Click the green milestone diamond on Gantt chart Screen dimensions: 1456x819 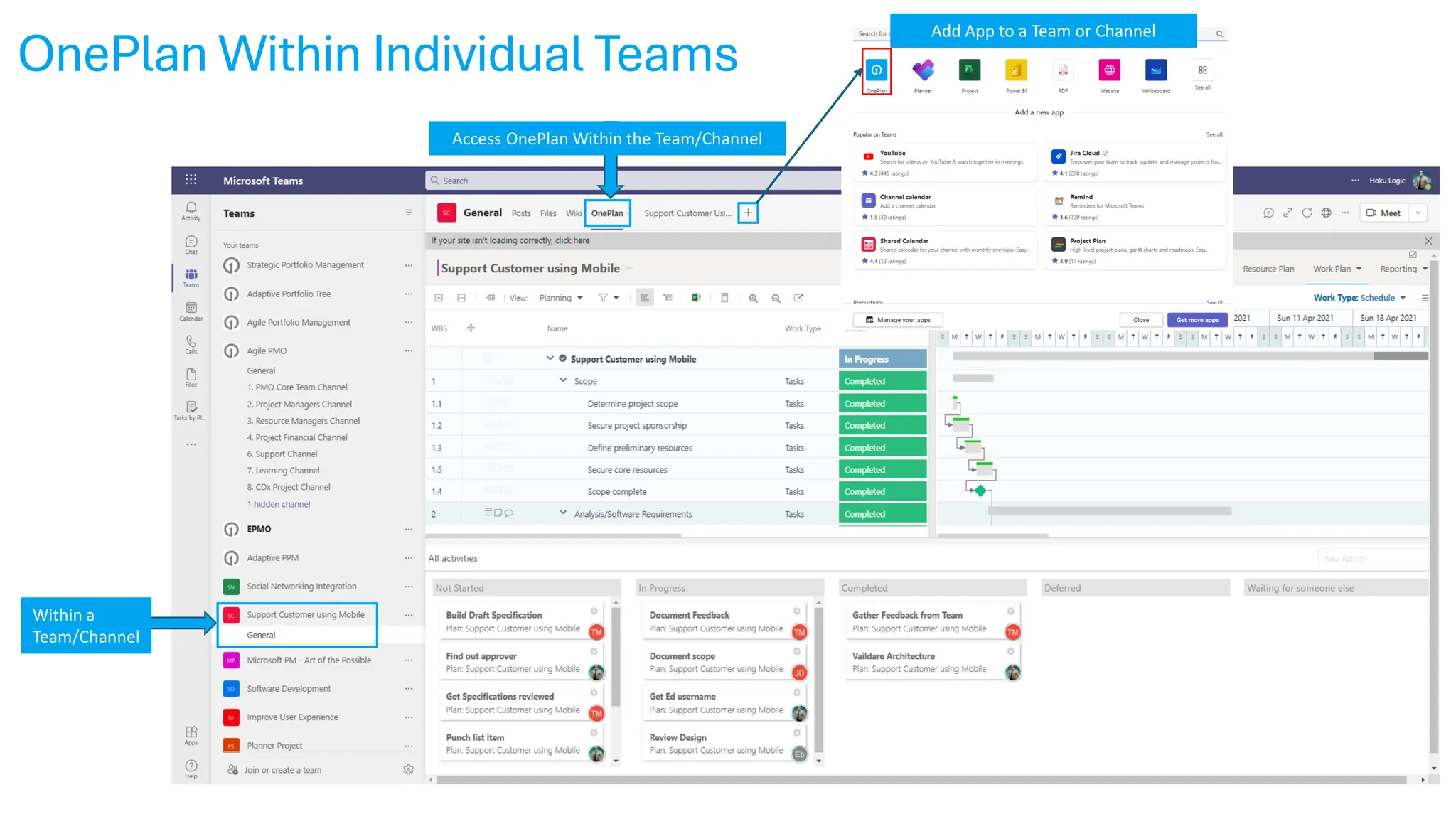[x=980, y=491]
